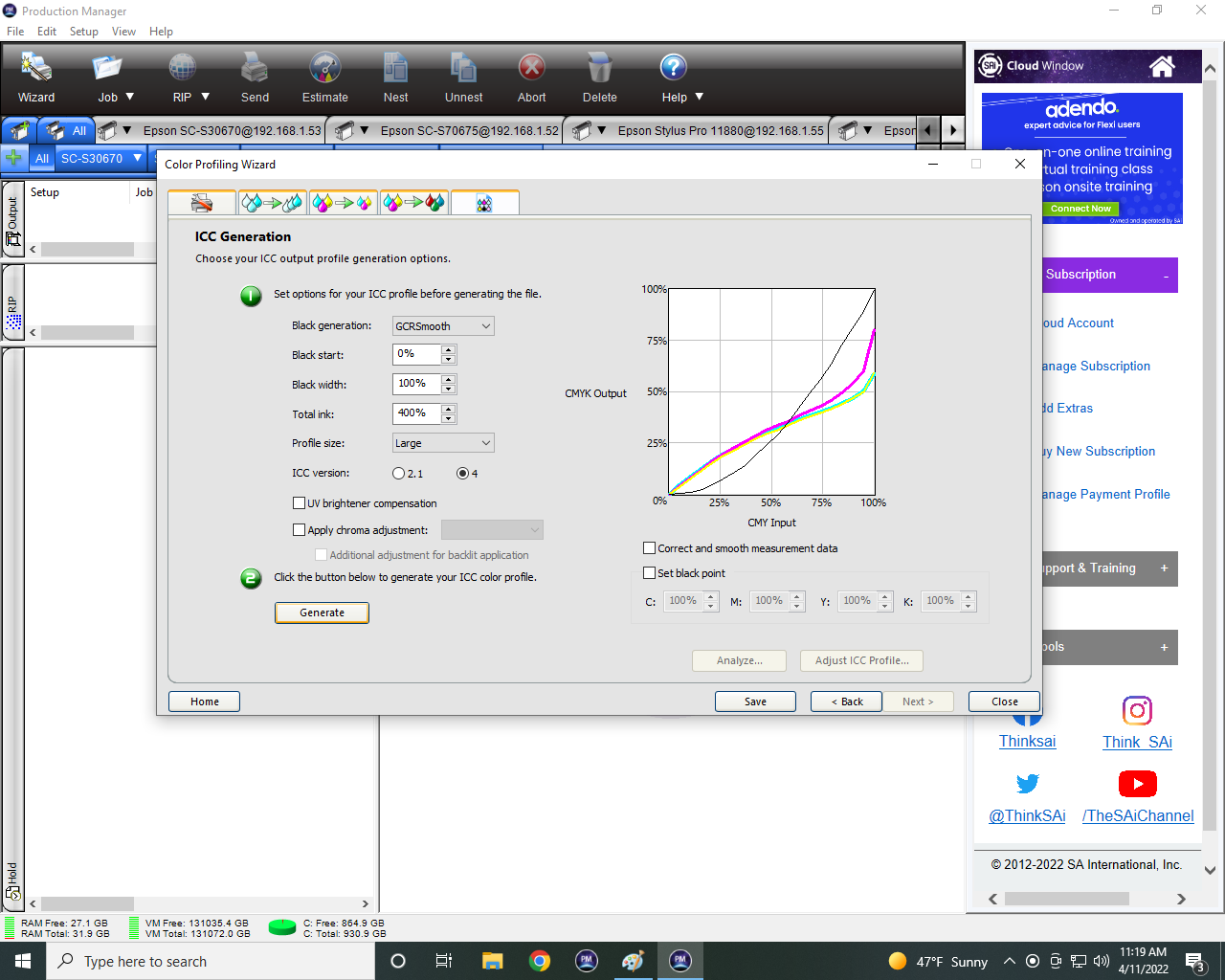1225x980 pixels.
Task: Check Correct and smooth measurement data
Action: point(650,548)
